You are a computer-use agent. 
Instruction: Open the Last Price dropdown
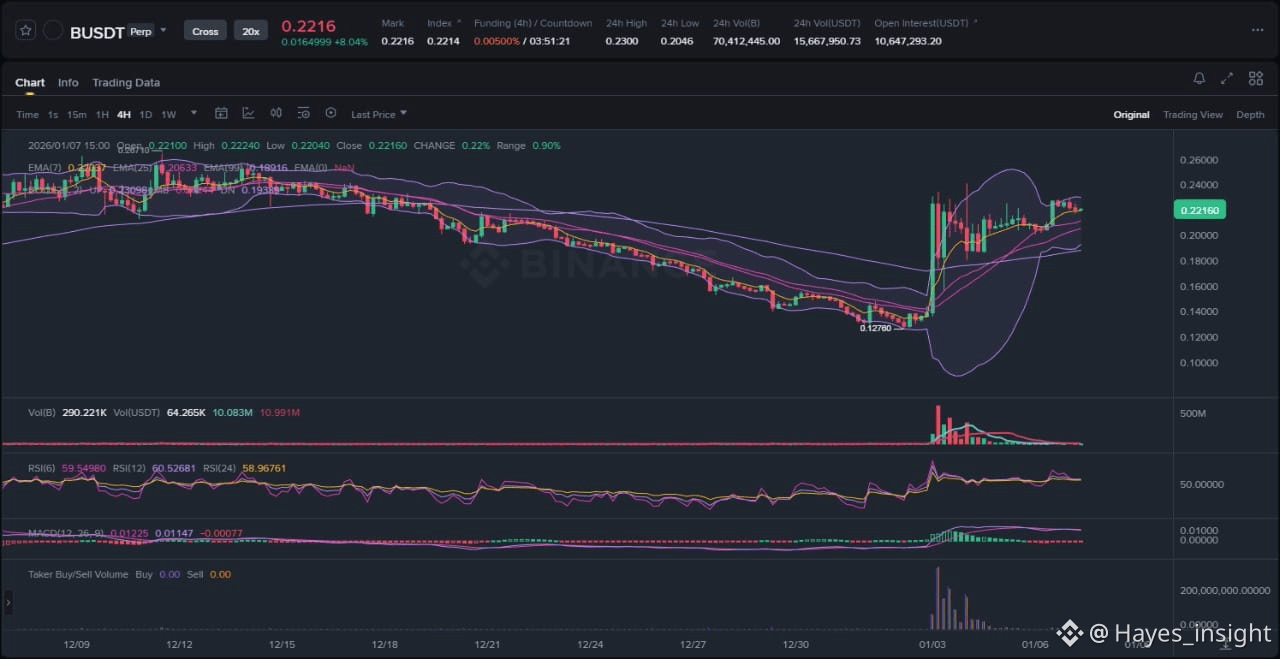click(379, 114)
